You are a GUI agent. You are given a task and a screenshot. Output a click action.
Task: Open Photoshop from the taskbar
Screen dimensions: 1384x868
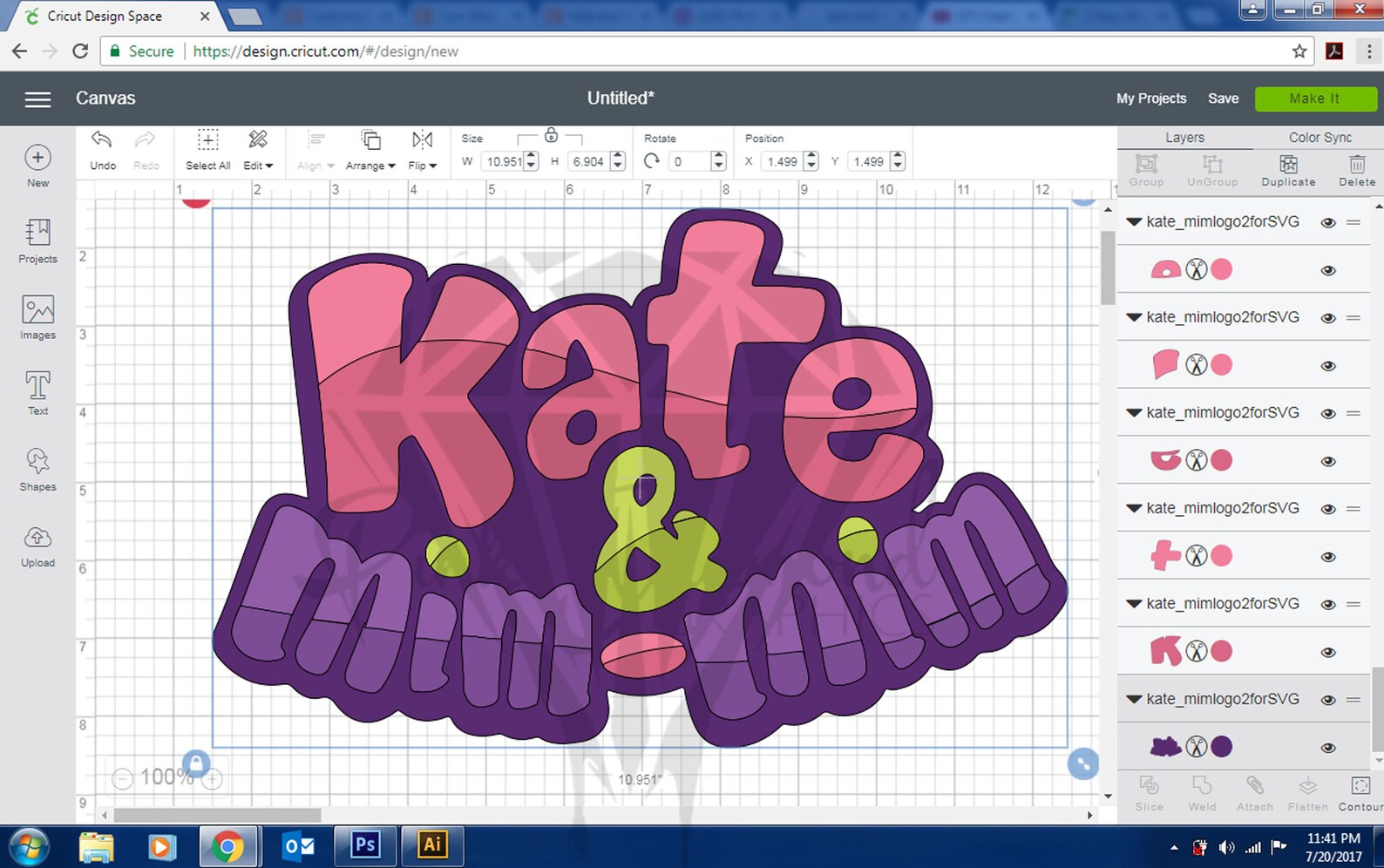coord(365,845)
